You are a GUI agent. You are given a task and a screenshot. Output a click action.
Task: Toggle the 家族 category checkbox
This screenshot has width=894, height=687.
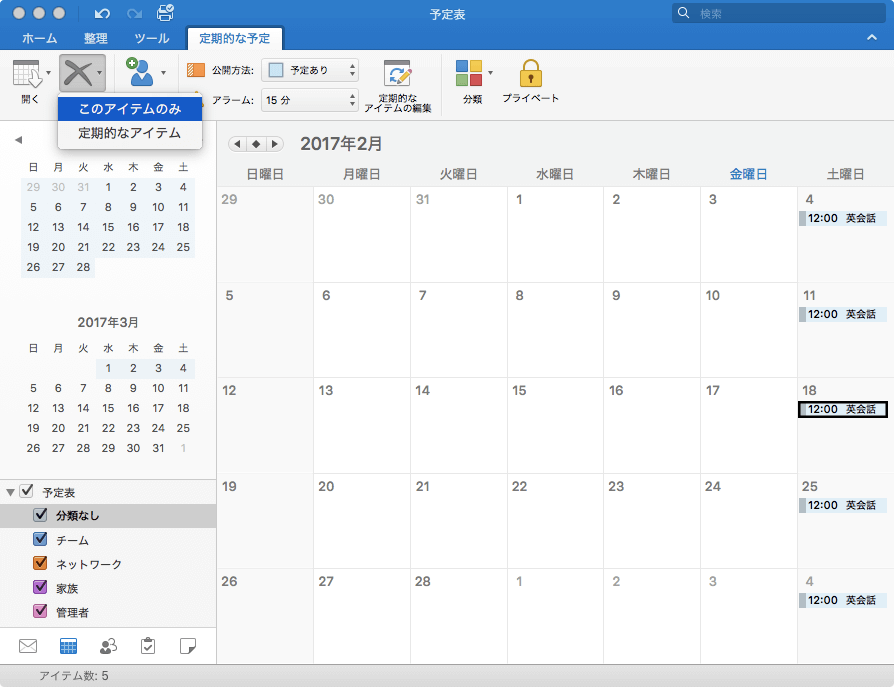pos(40,587)
